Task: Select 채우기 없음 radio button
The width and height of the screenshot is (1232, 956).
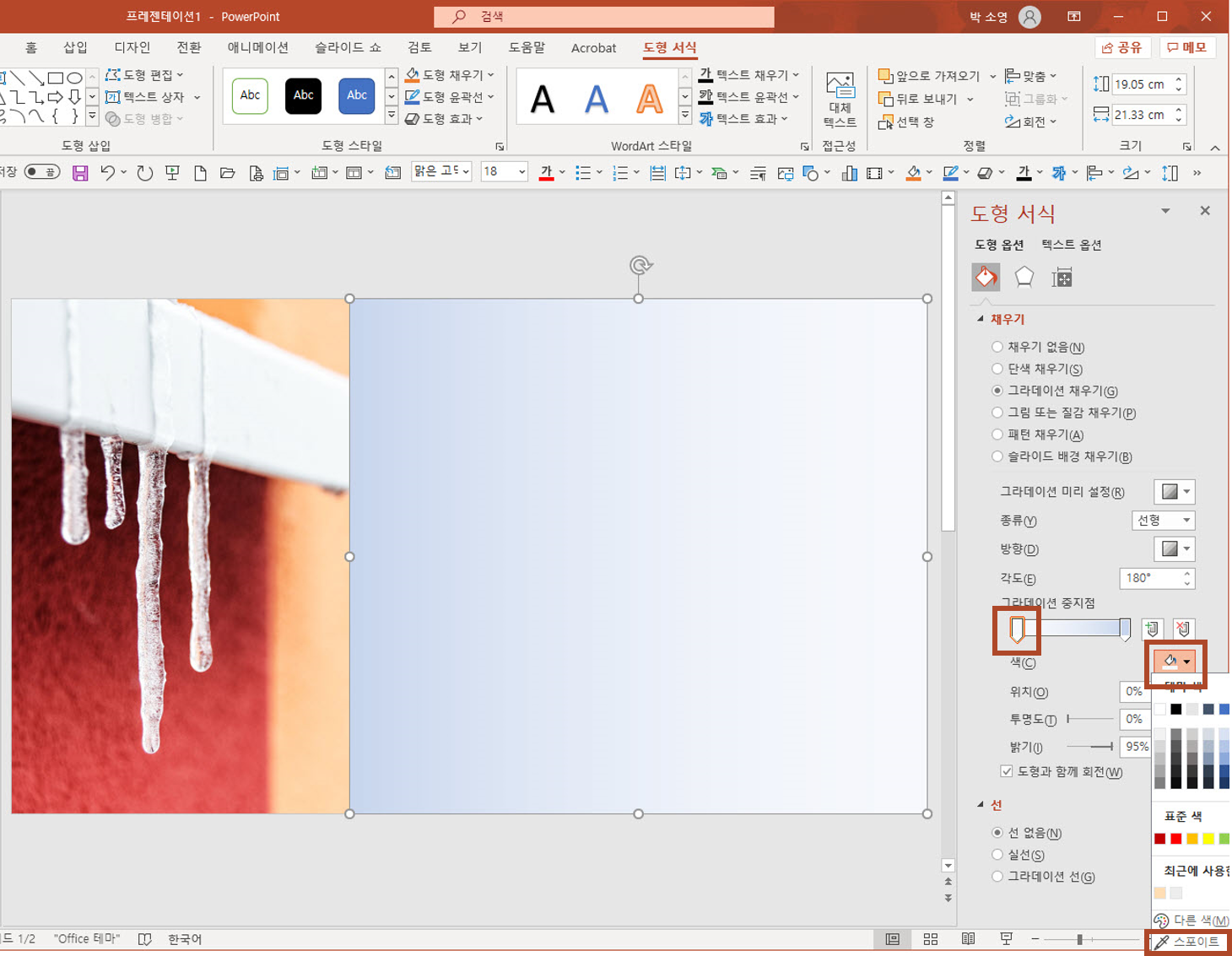Action: click(x=997, y=347)
